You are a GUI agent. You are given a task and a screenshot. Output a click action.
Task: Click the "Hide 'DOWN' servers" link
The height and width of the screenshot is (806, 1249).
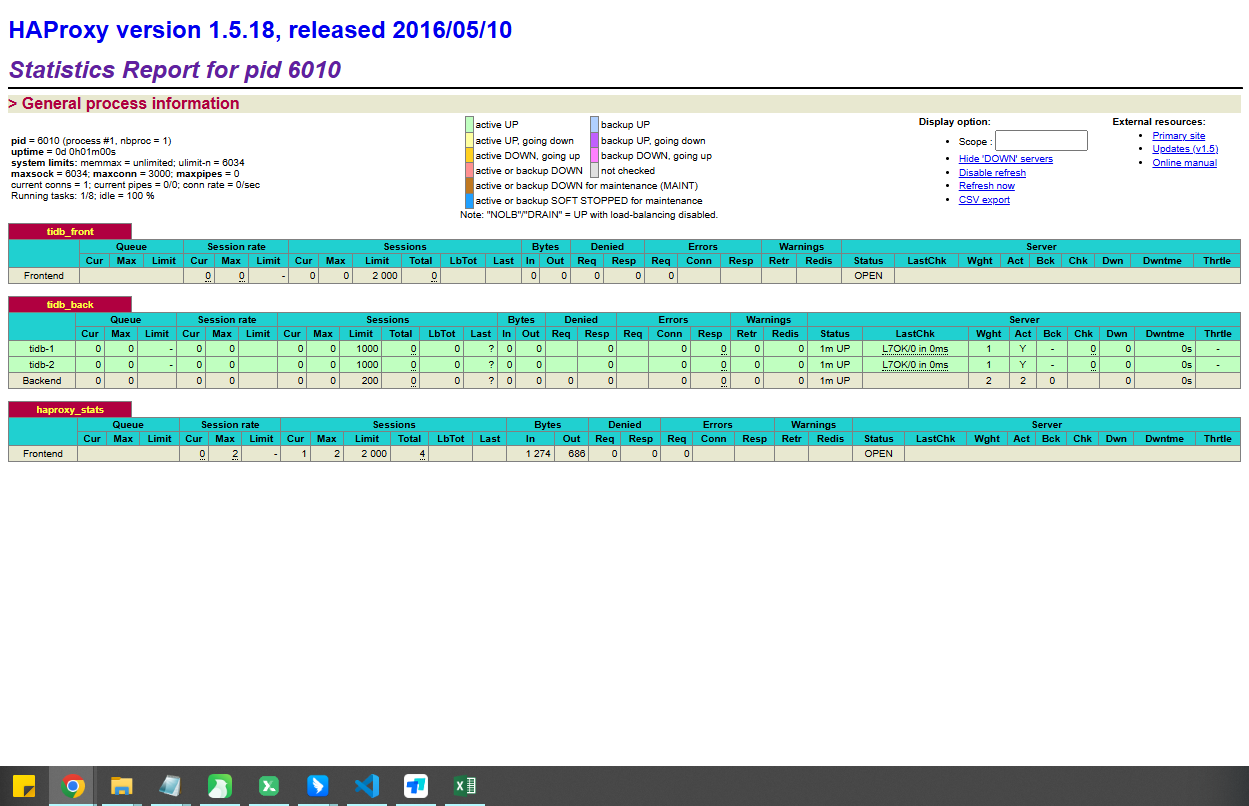pyautogui.click(x=1006, y=159)
